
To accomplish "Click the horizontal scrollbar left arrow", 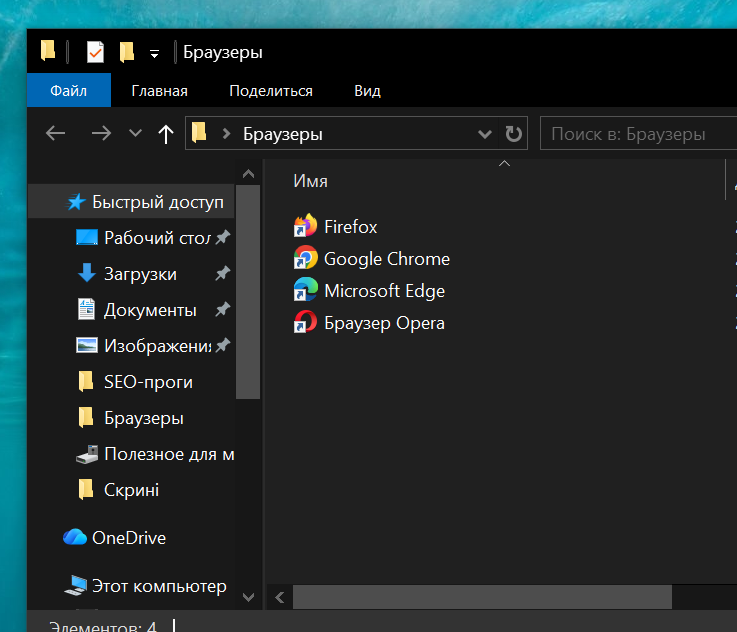I will click(280, 597).
